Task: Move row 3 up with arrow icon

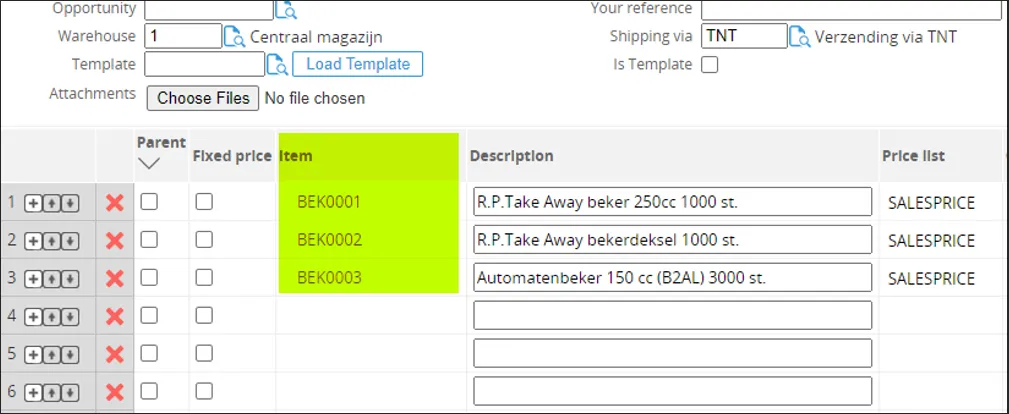Action: point(51,278)
